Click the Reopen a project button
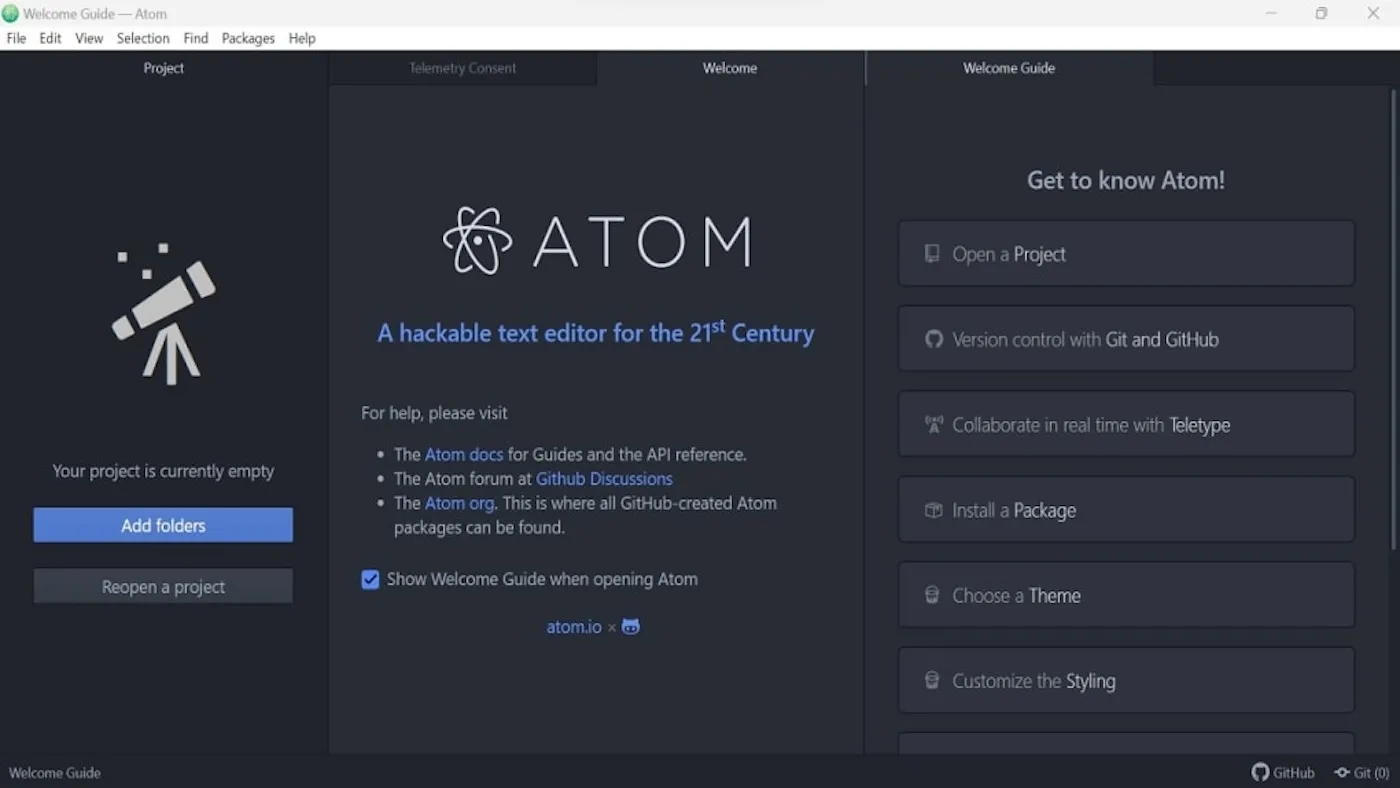 click(x=163, y=587)
